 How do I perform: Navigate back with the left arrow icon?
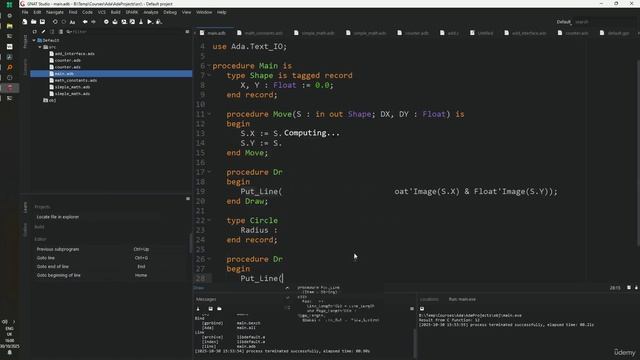[85, 22]
